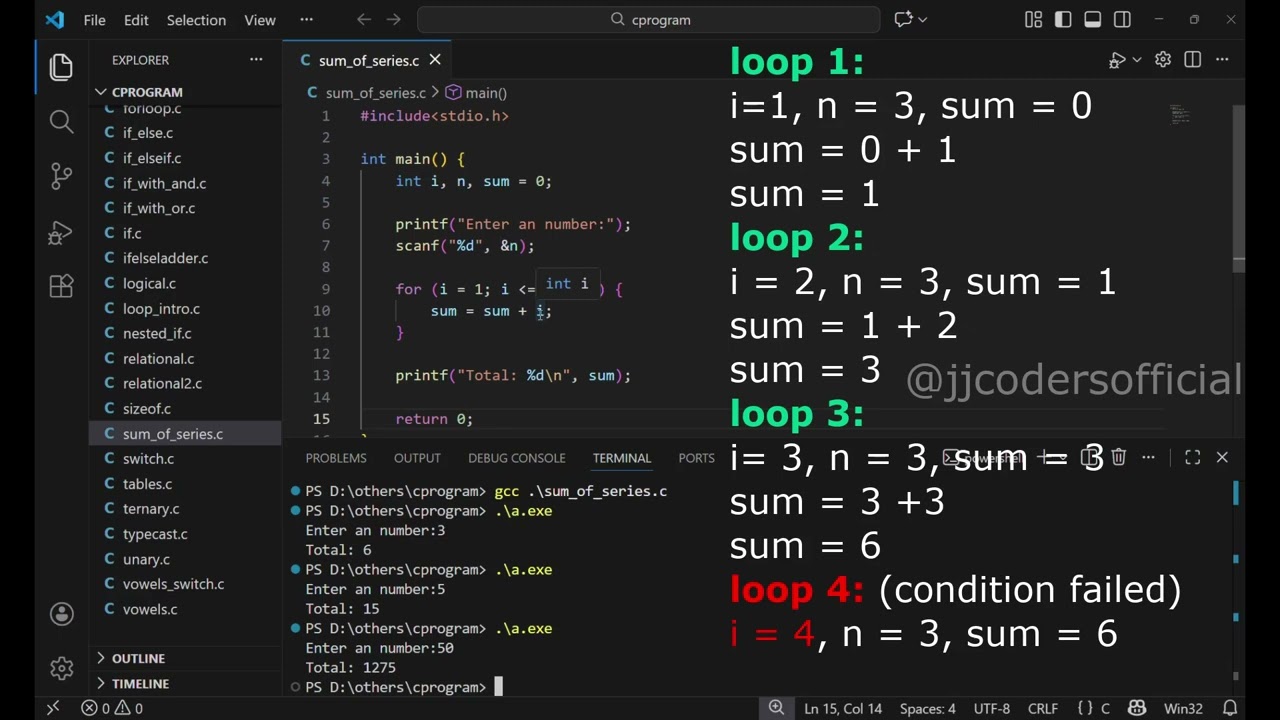This screenshot has width=1280, height=720.
Task: Change indentation via Spaces: 4
Action: pyautogui.click(x=928, y=708)
